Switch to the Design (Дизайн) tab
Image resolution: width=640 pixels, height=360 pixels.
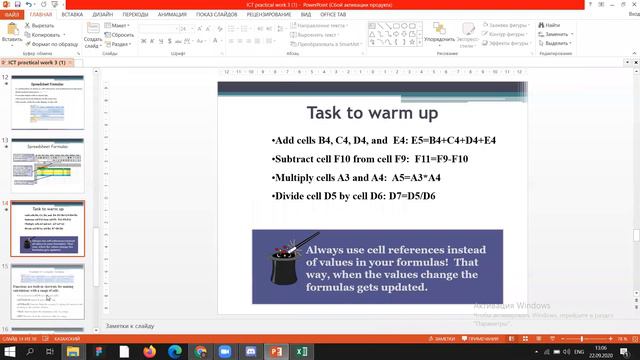click(102, 14)
